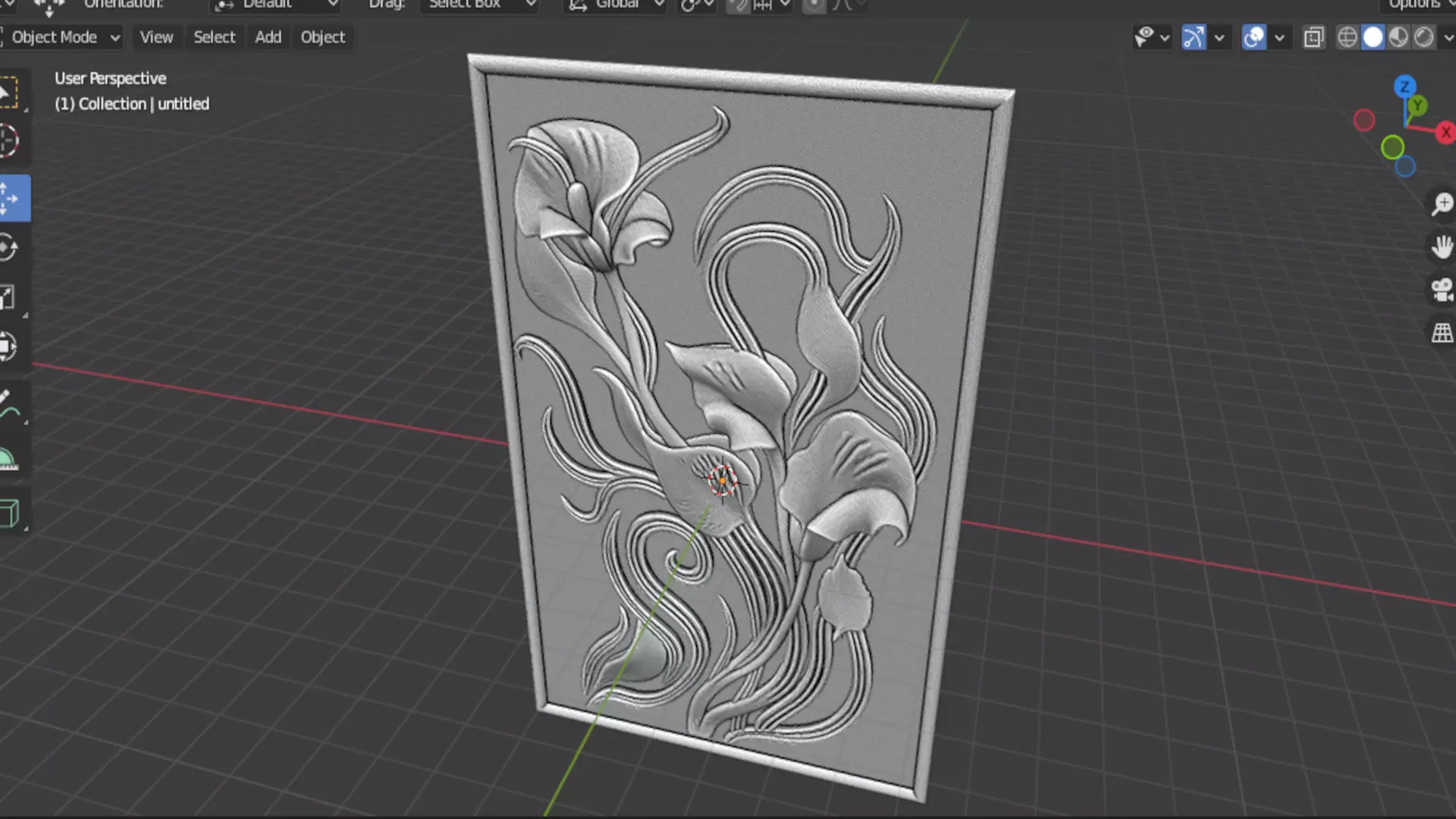Click the "(1) Collection | untitled" label

coord(132,104)
